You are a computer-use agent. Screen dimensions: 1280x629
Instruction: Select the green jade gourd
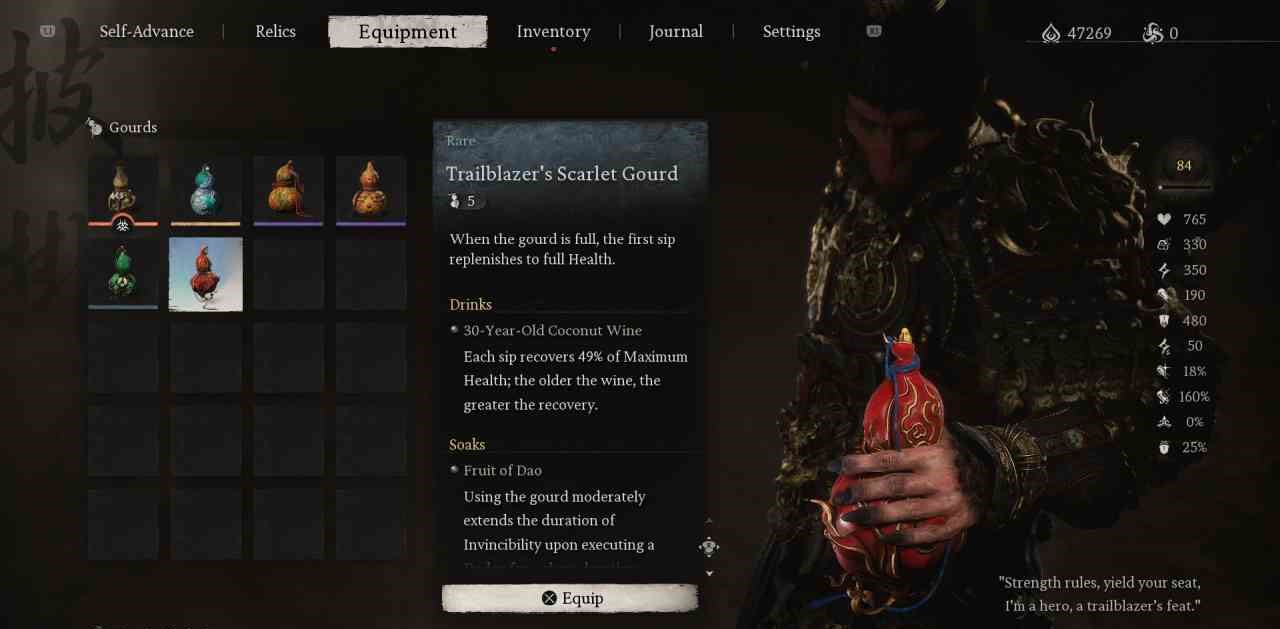[123, 274]
